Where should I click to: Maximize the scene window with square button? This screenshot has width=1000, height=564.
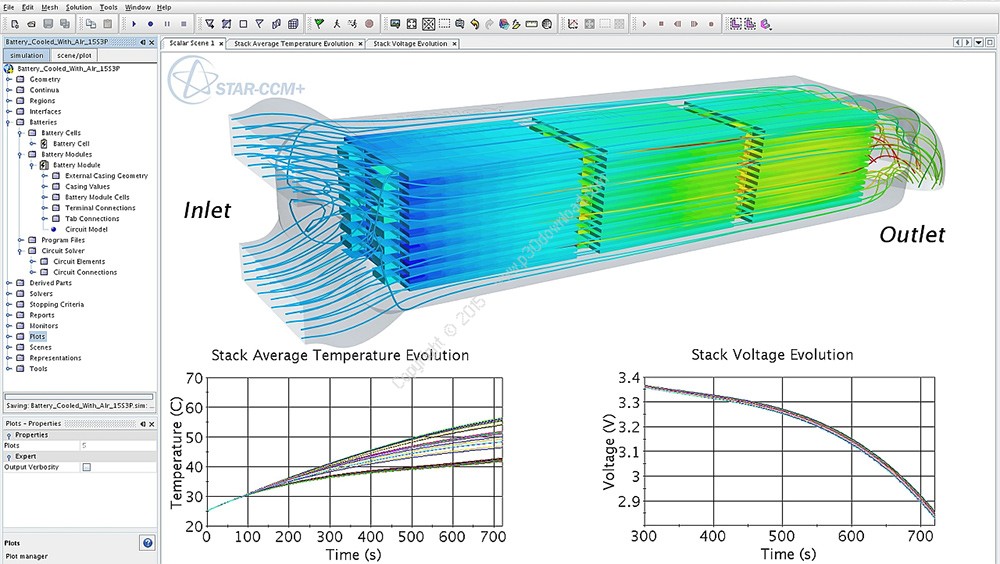pos(990,43)
